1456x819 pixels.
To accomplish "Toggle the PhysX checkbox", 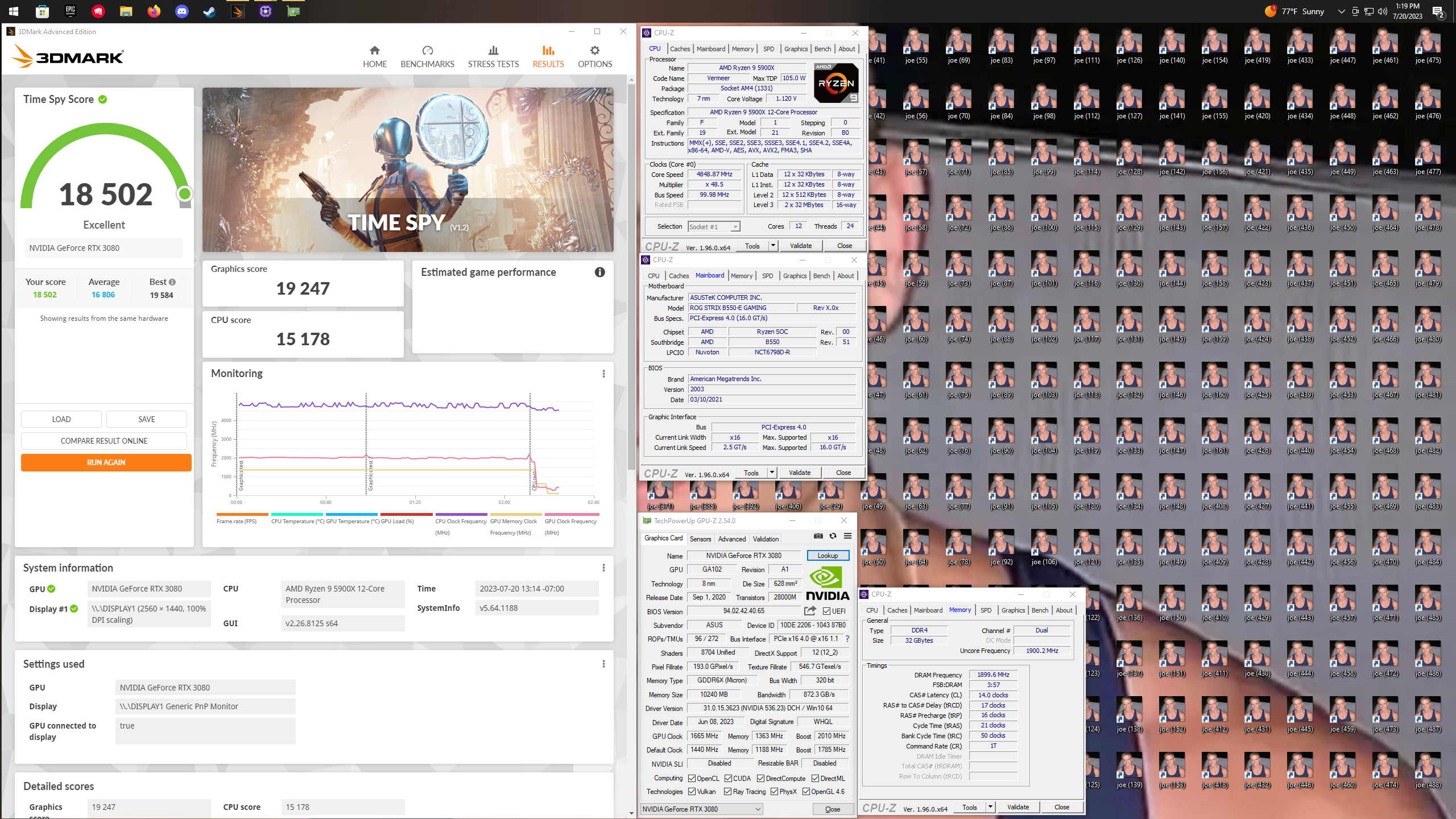I will (x=774, y=792).
